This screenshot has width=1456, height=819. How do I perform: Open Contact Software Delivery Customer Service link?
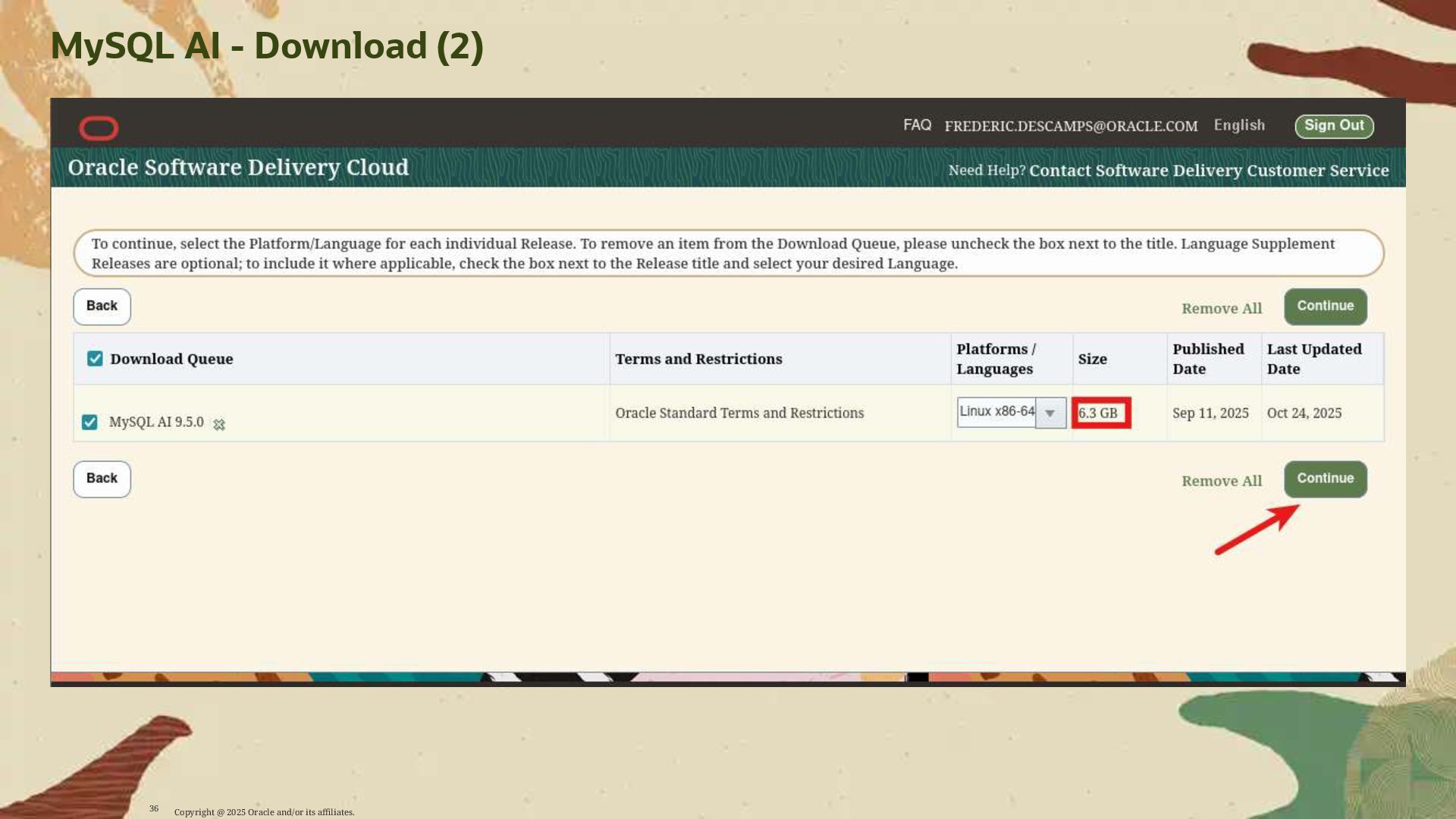(1209, 171)
